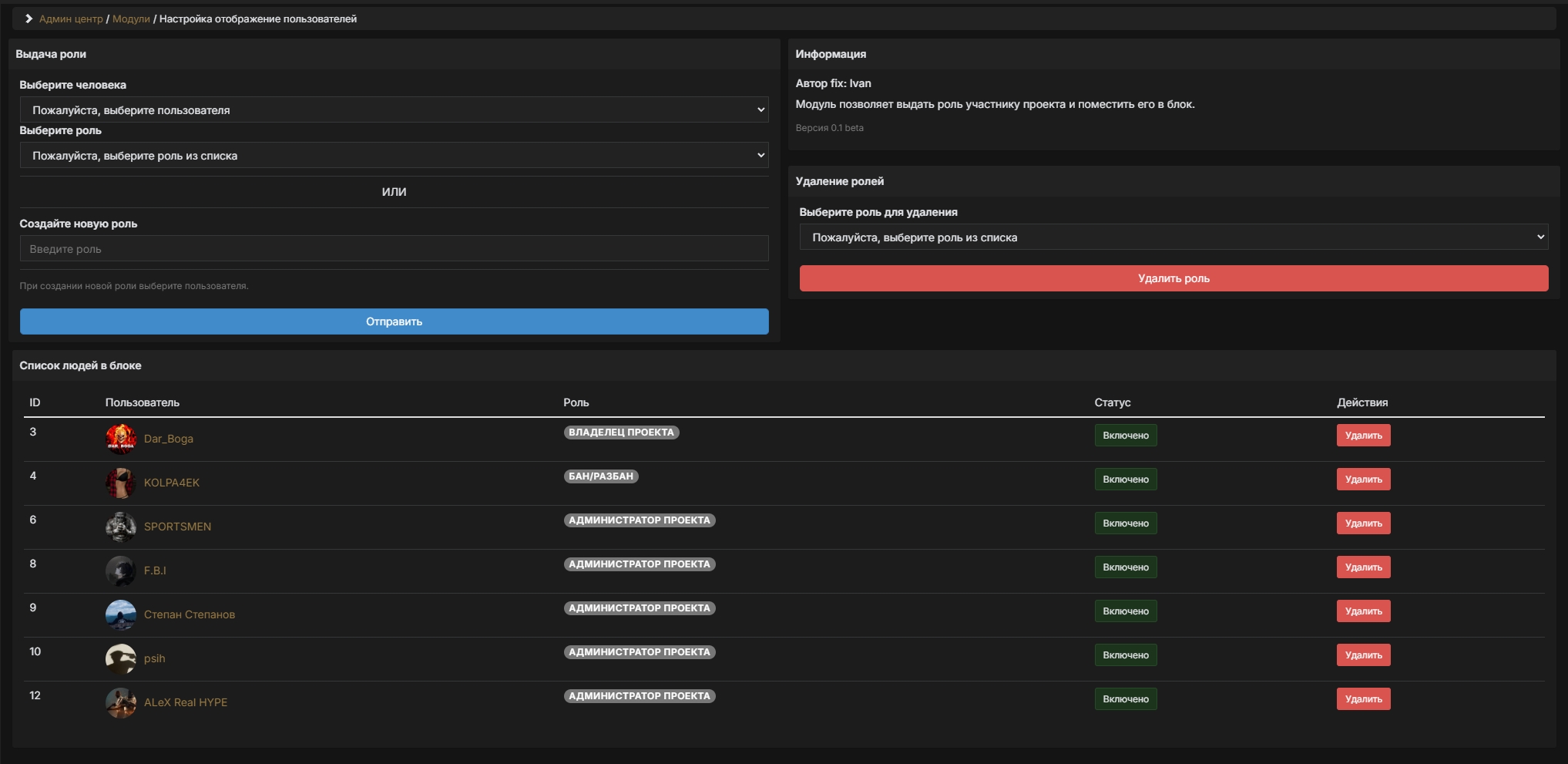Toggle the Включено status for psih
Screen dimensions: 1568x764
pyautogui.click(x=1126, y=655)
